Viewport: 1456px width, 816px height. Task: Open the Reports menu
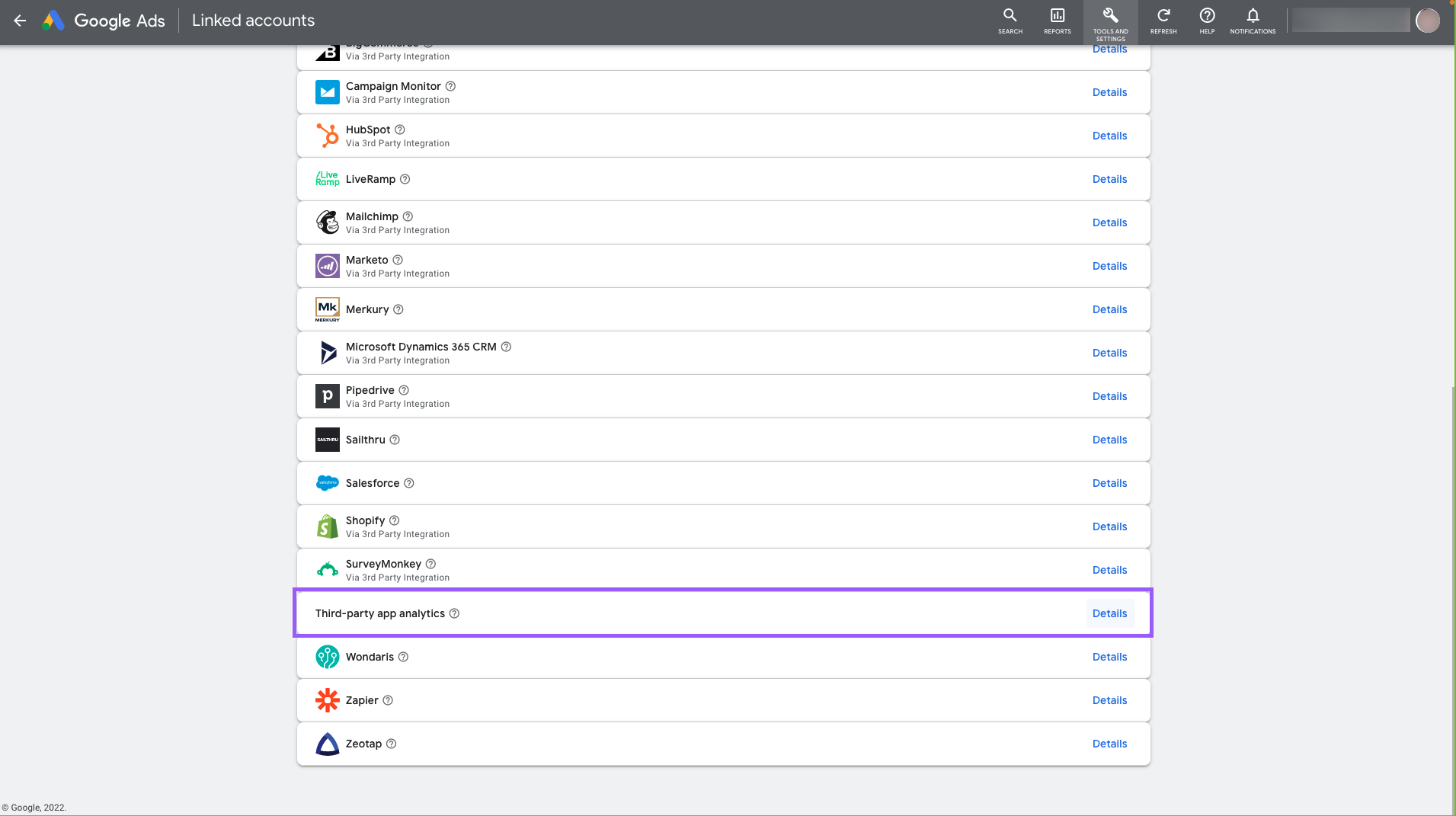[x=1058, y=21]
